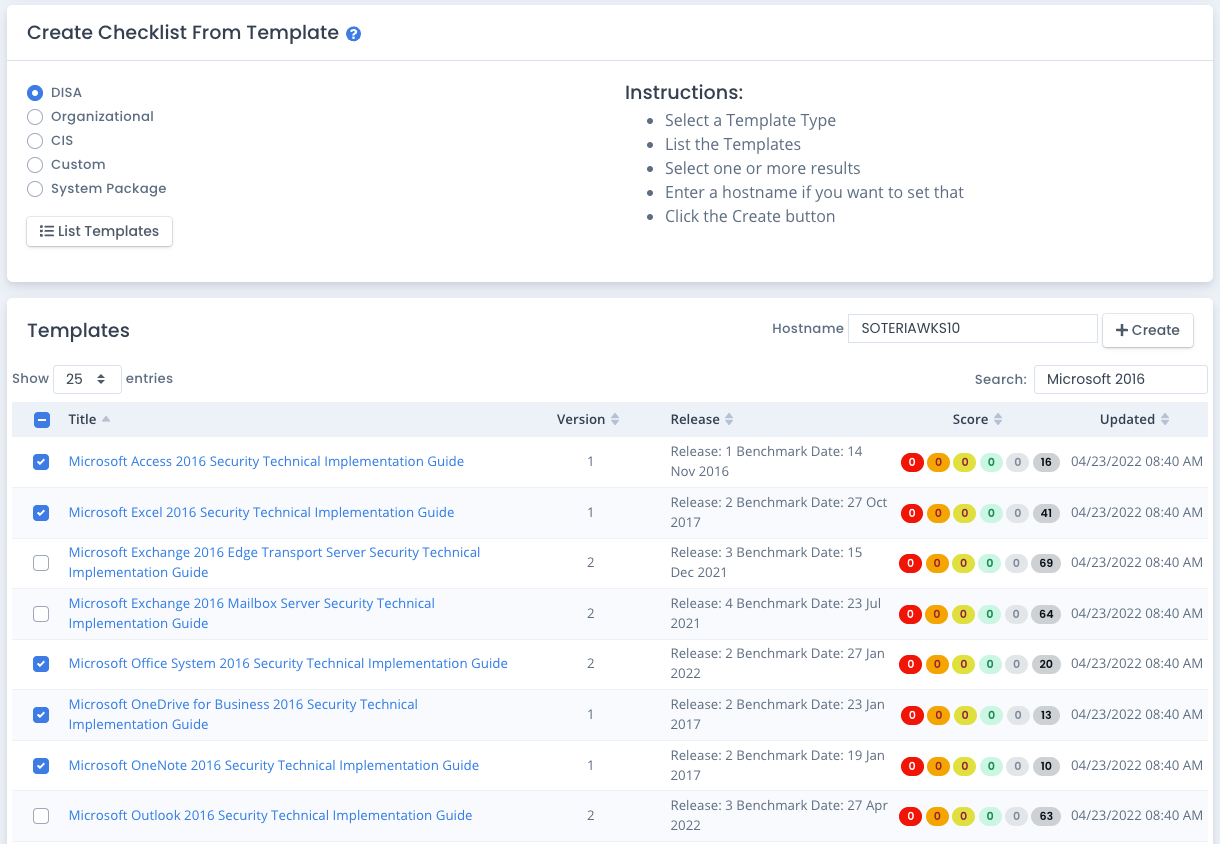The width and height of the screenshot is (1220, 844).
Task: Open Microsoft OneNote 2016 STIG link
Action: click(274, 766)
